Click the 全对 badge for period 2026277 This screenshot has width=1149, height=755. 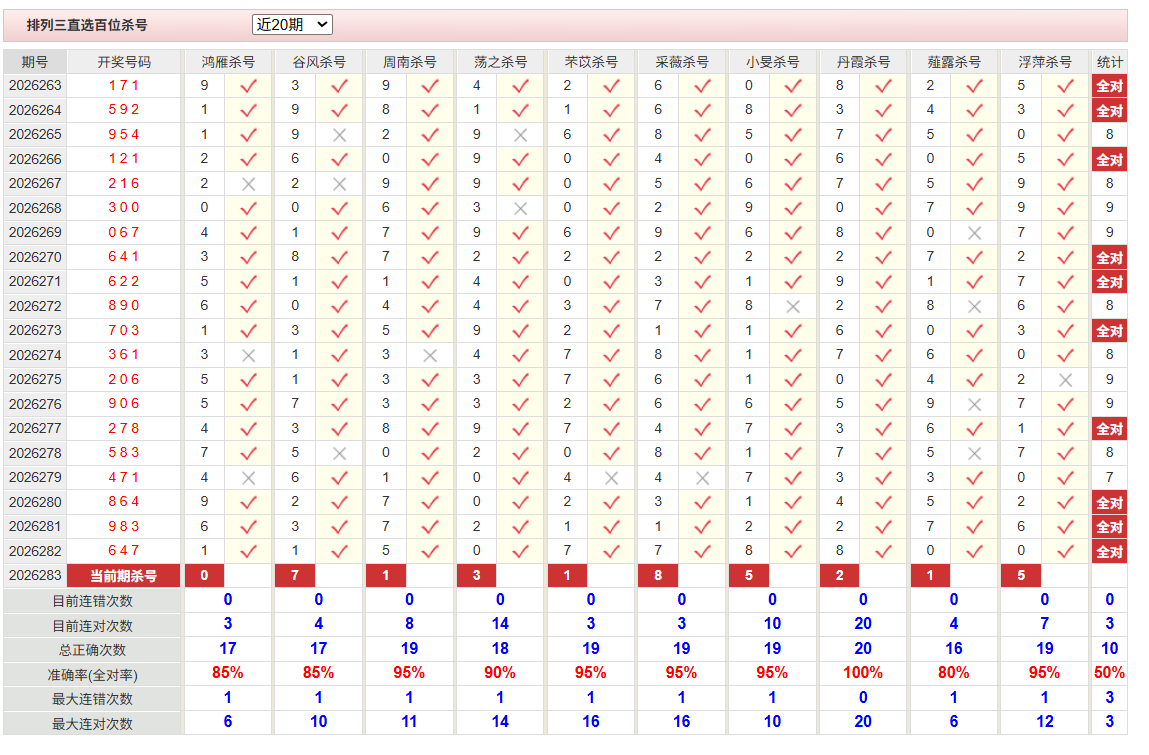tap(1109, 429)
